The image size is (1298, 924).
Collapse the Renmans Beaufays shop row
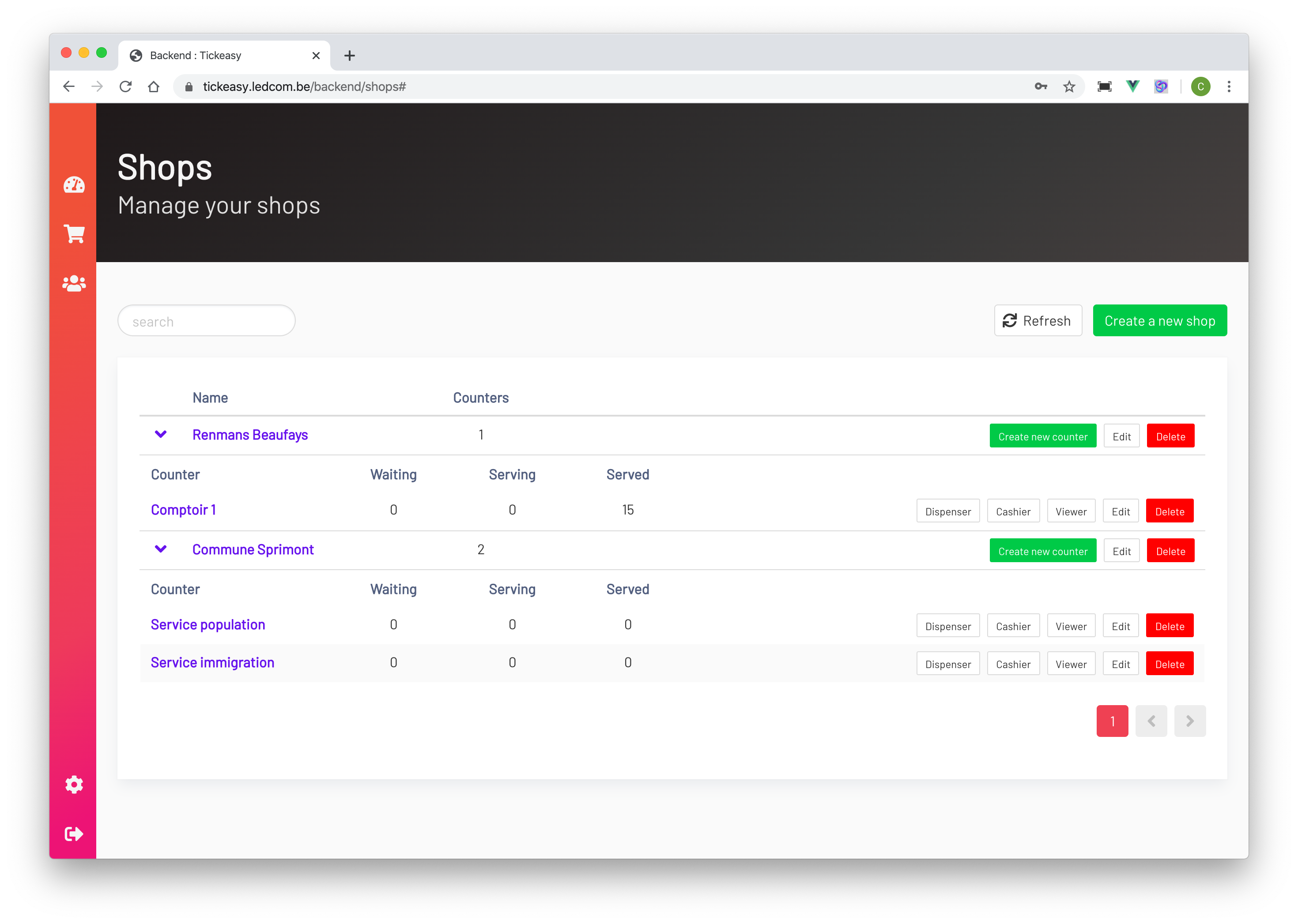tap(161, 435)
